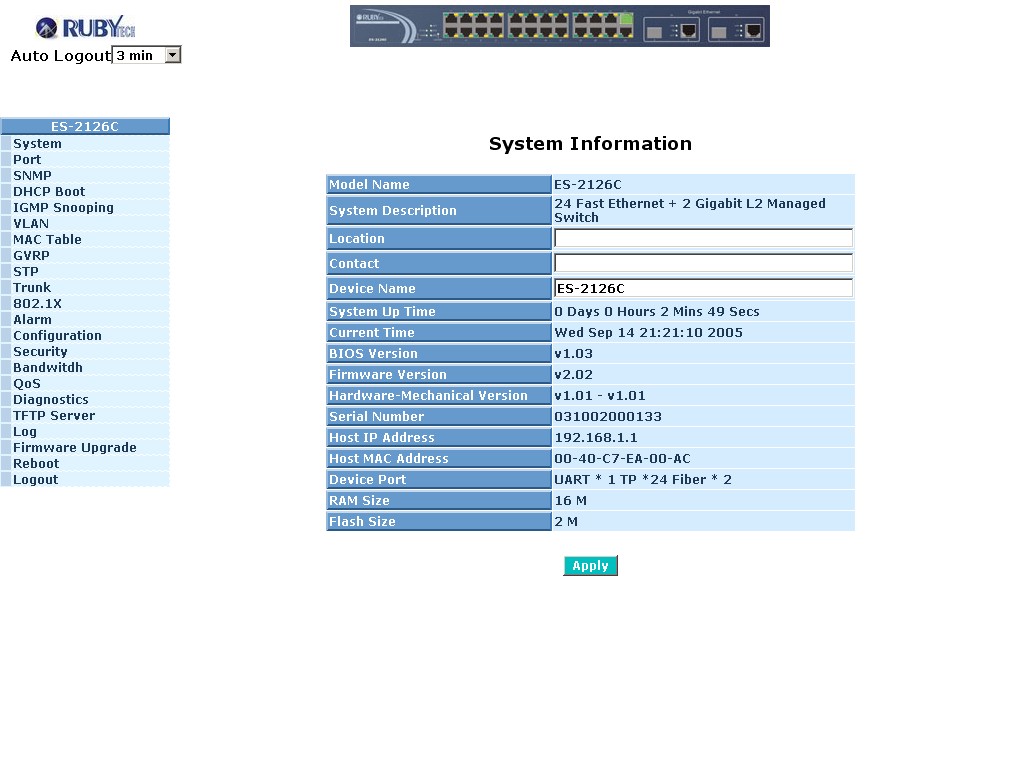Open the Auto Logout time dropdown
This screenshot has height=768, width=1024.
146,56
